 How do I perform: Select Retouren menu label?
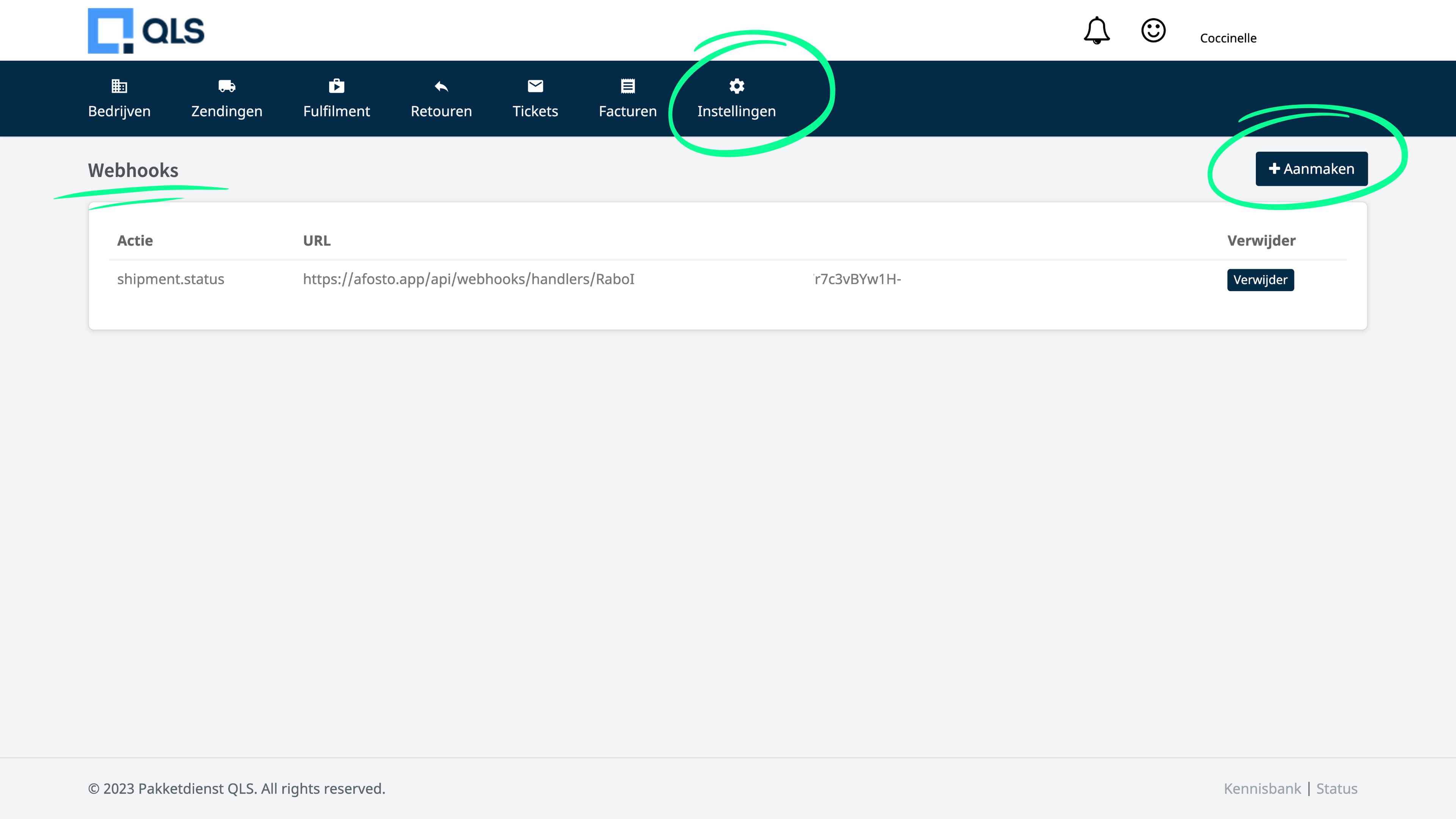441,111
